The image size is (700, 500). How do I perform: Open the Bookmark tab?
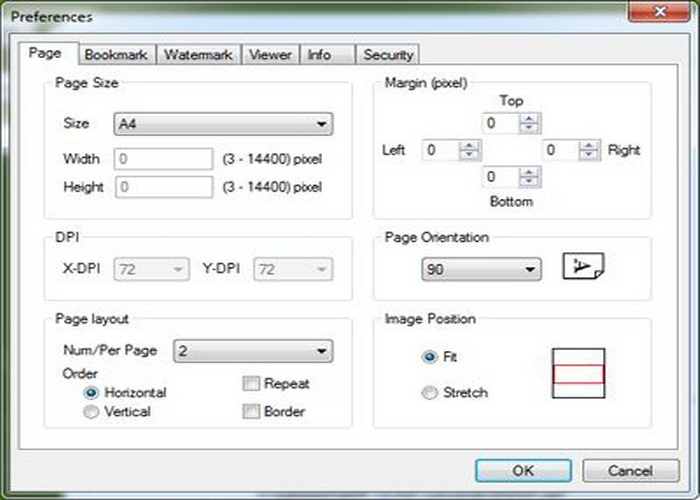coord(117,55)
